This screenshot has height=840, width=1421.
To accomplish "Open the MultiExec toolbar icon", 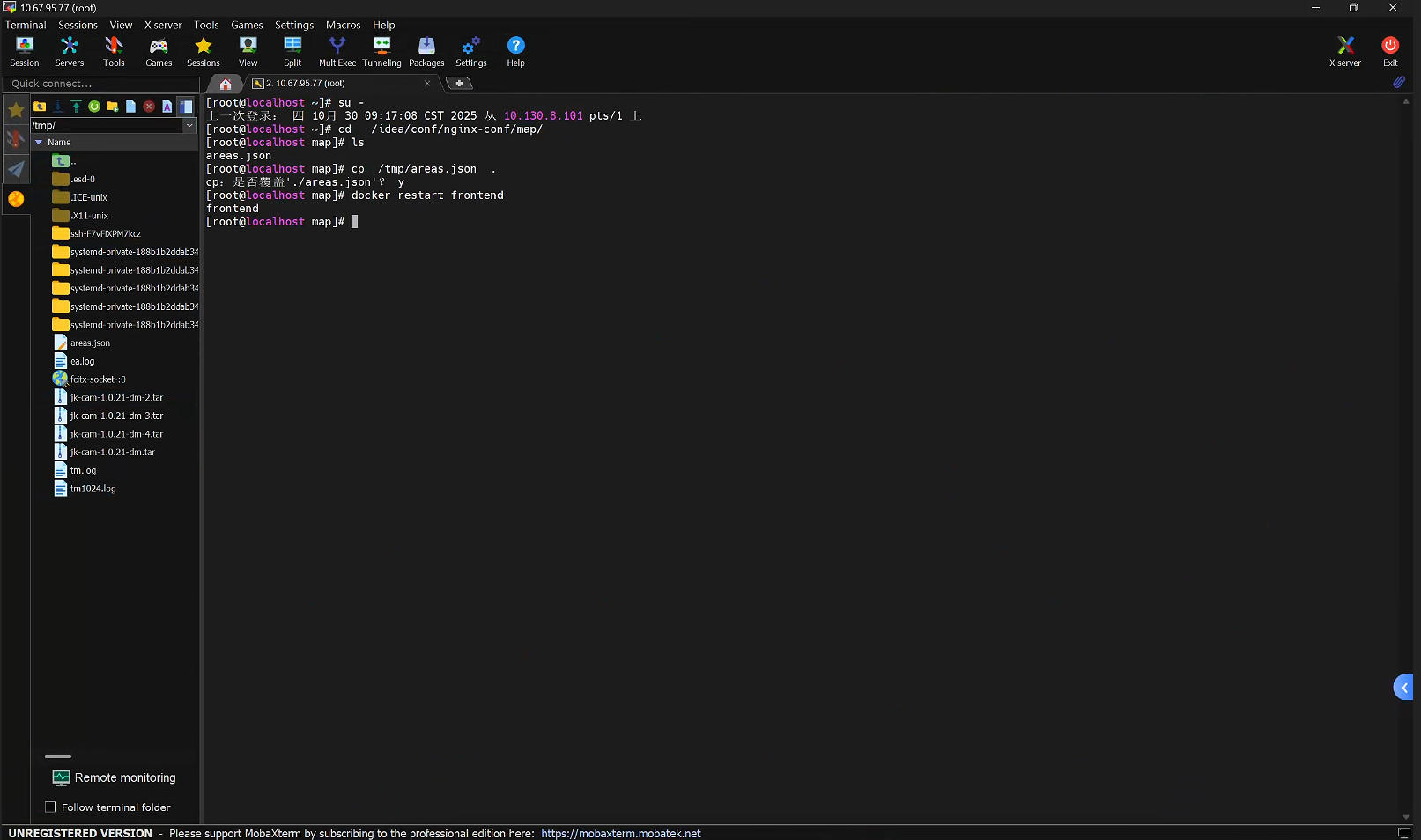I will [337, 51].
